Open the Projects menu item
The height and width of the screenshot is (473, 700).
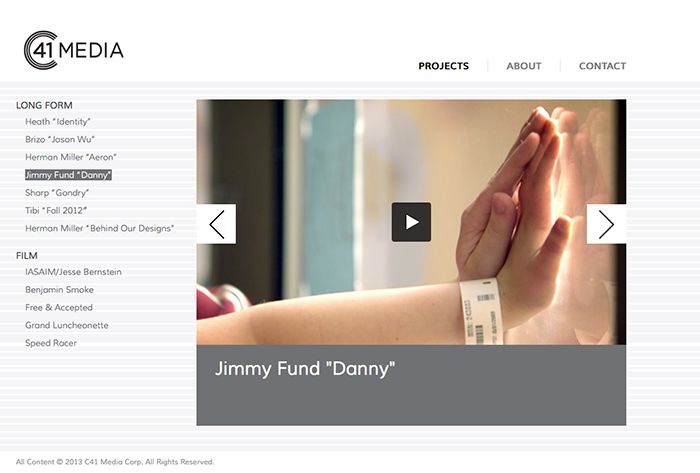point(443,66)
